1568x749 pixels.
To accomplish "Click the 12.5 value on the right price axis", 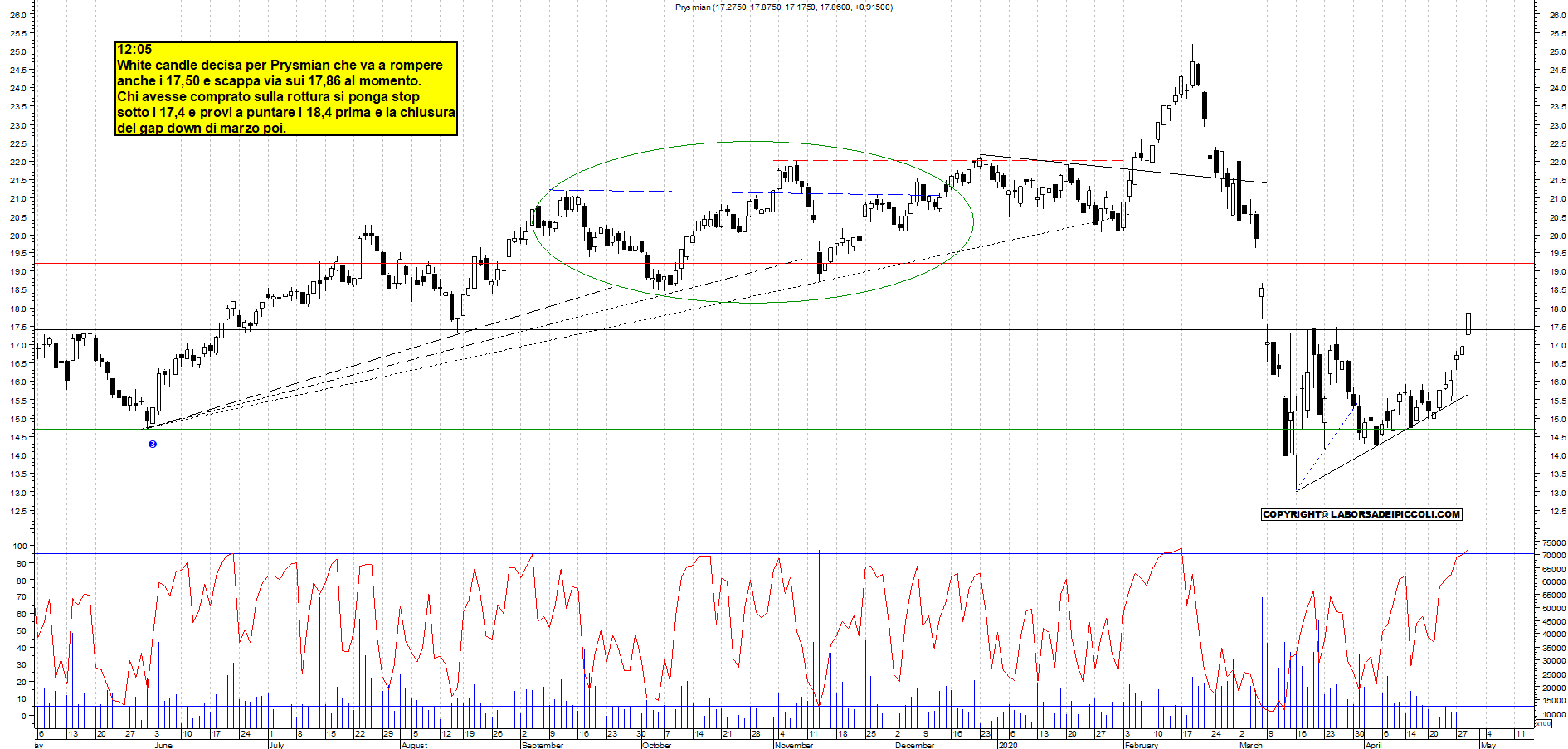I will click(1557, 512).
